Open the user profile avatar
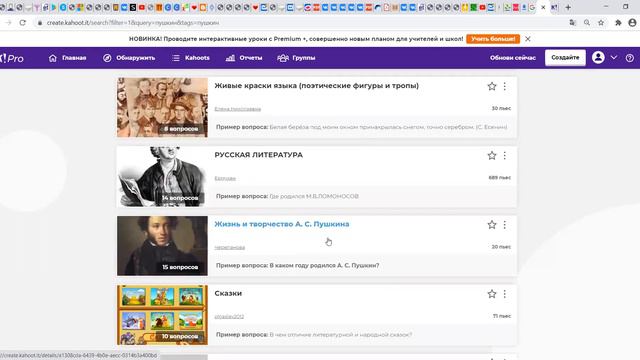The width and height of the screenshot is (640, 360). click(598, 58)
